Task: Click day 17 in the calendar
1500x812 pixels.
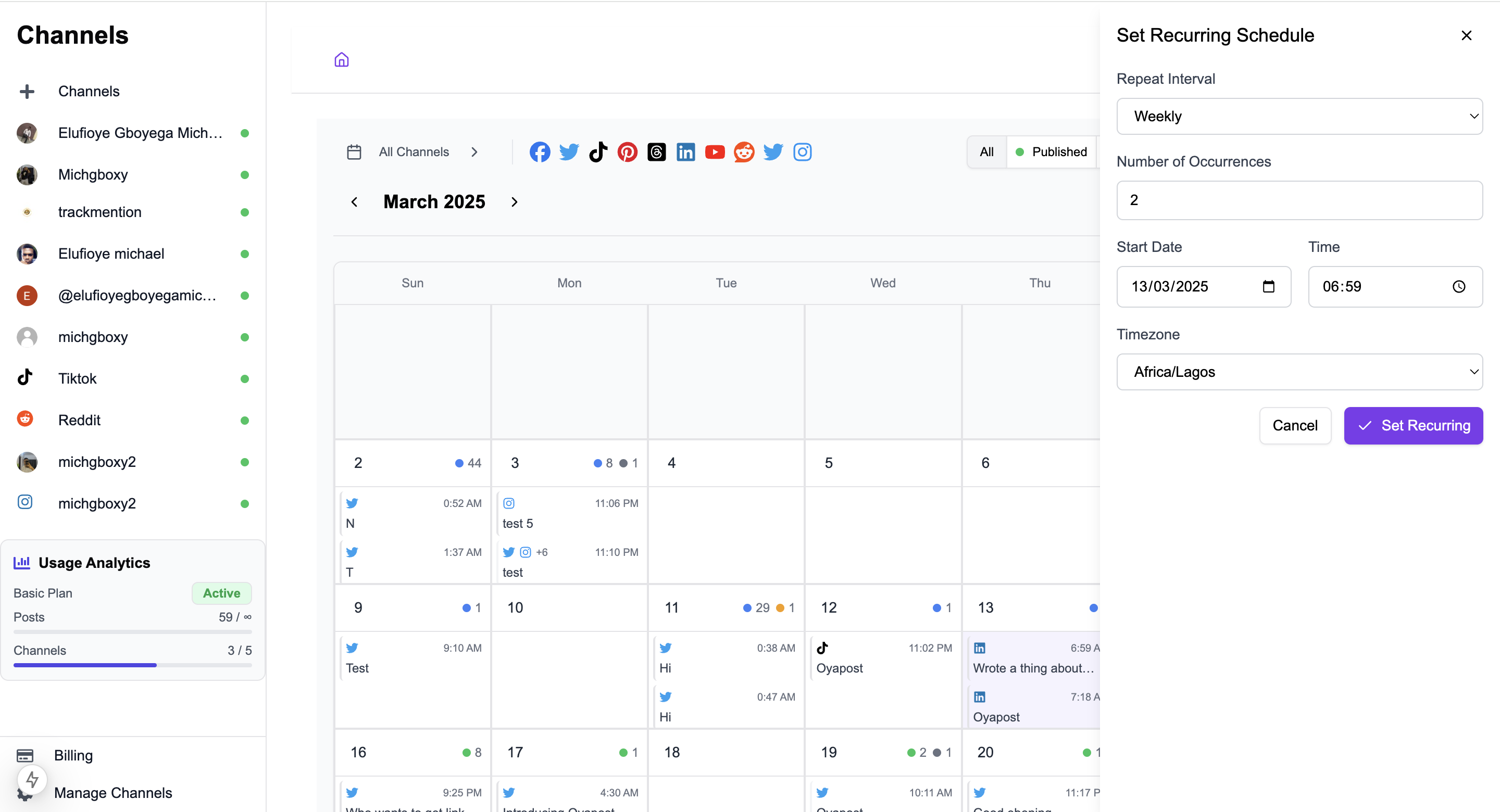Action: pos(515,752)
